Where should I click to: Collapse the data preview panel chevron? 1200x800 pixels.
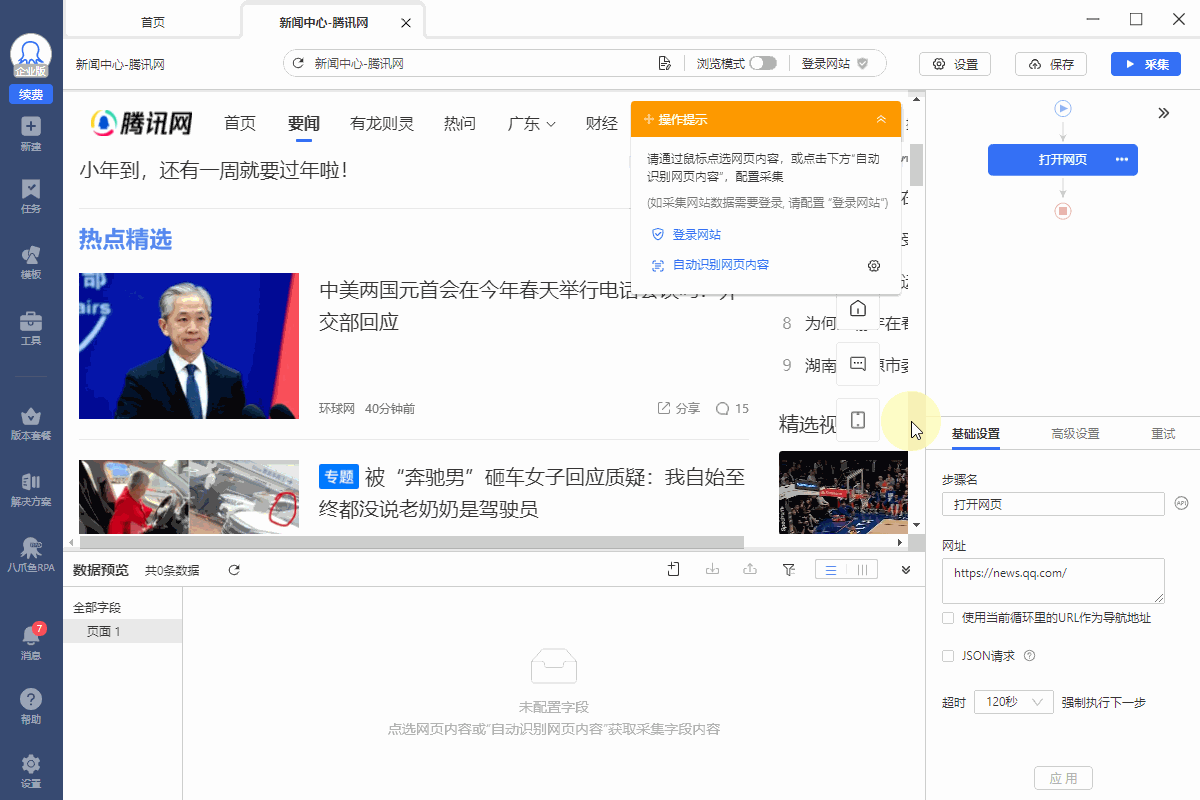click(x=906, y=570)
